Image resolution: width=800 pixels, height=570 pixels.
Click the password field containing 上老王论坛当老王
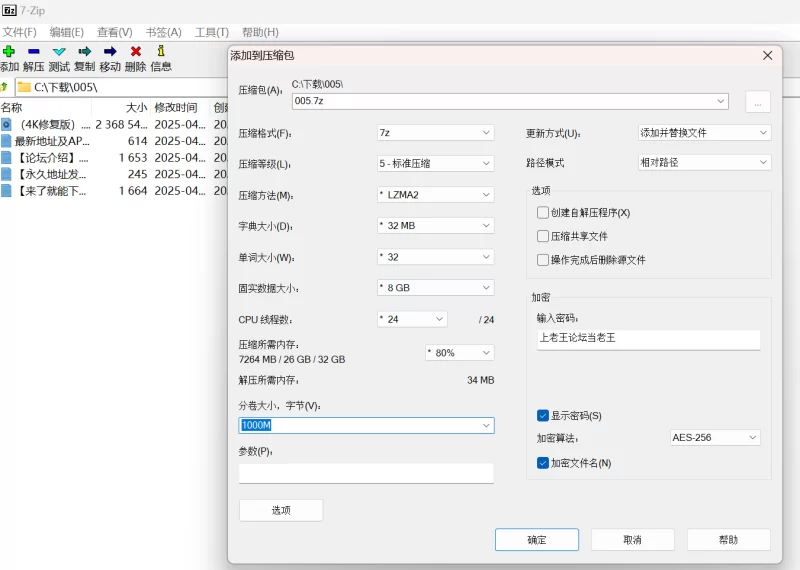[x=648, y=338]
